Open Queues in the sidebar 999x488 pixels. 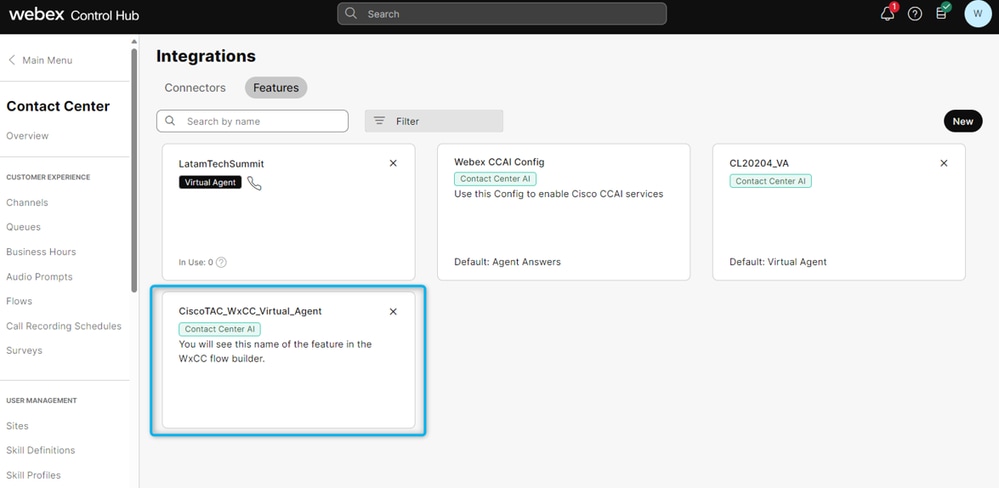click(24, 227)
